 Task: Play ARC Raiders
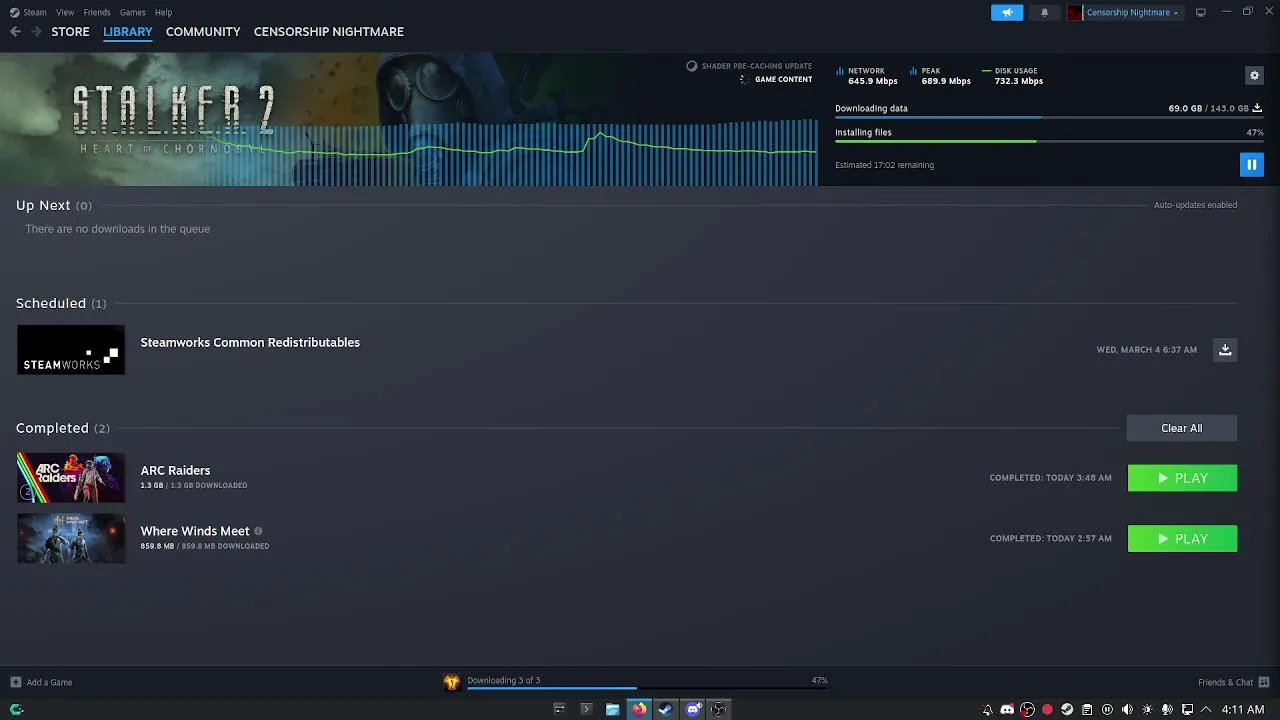pyautogui.click(x=1182, y=478)
